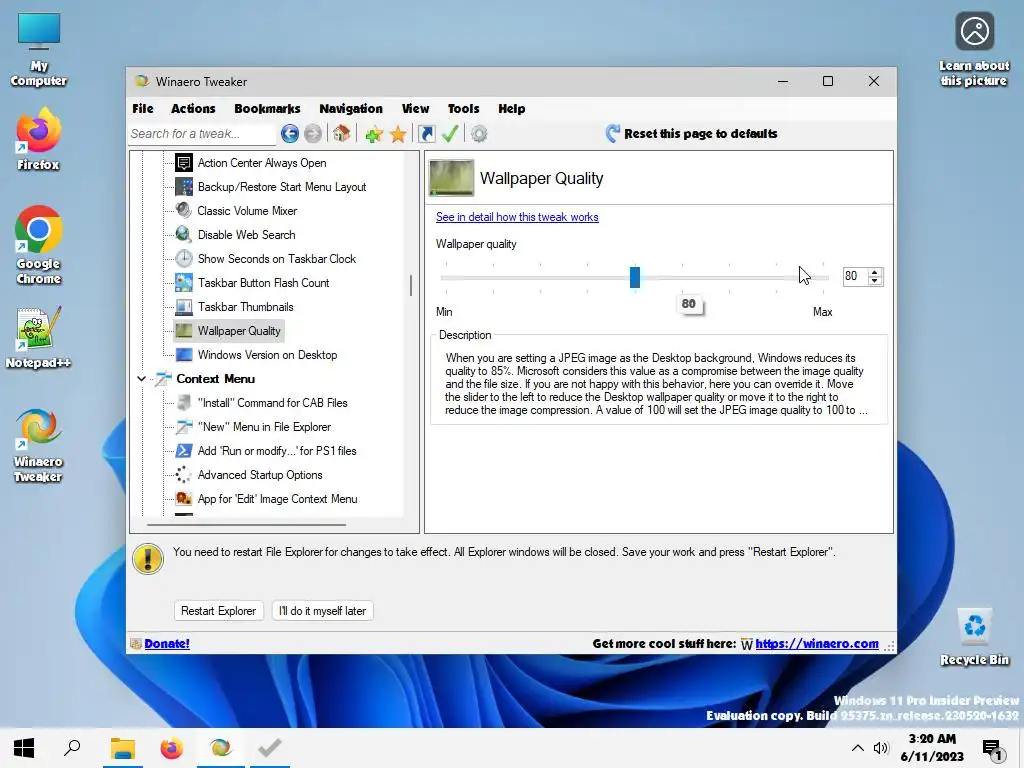Click the taskbar clock showing 3:20 AM

[x=932, y=748]
